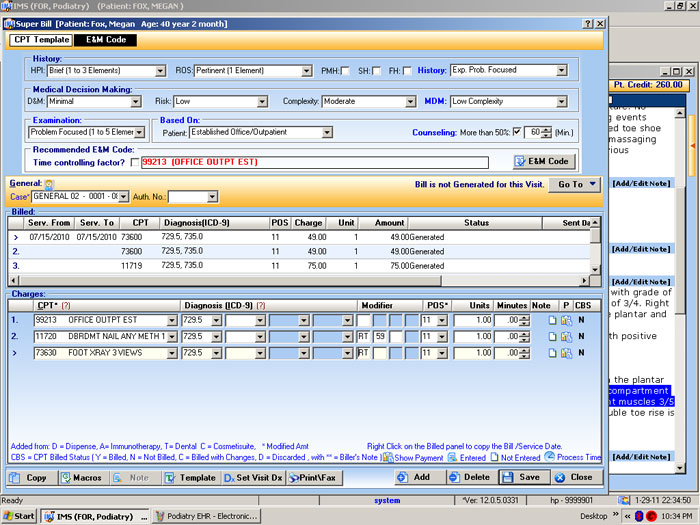Open note icon for 73630 charge row

552,353
